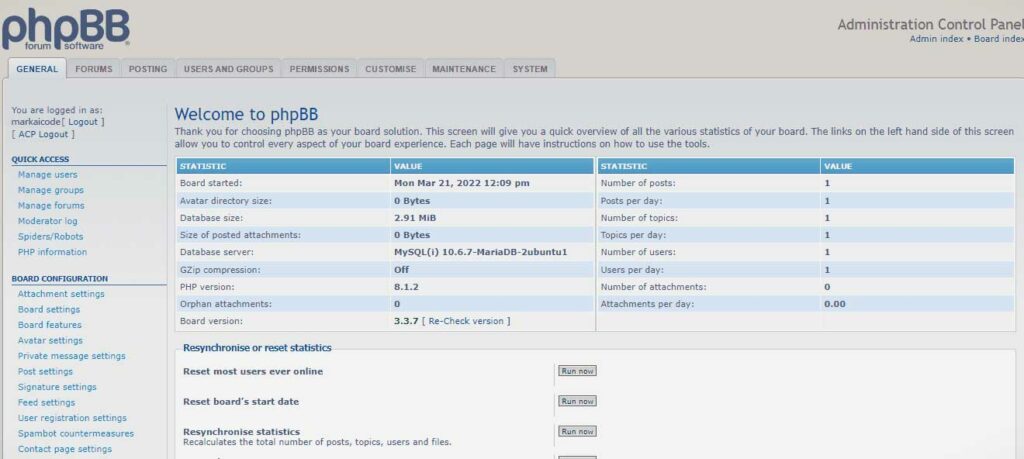Run now for Reset most users ever online

coord(577,371)
